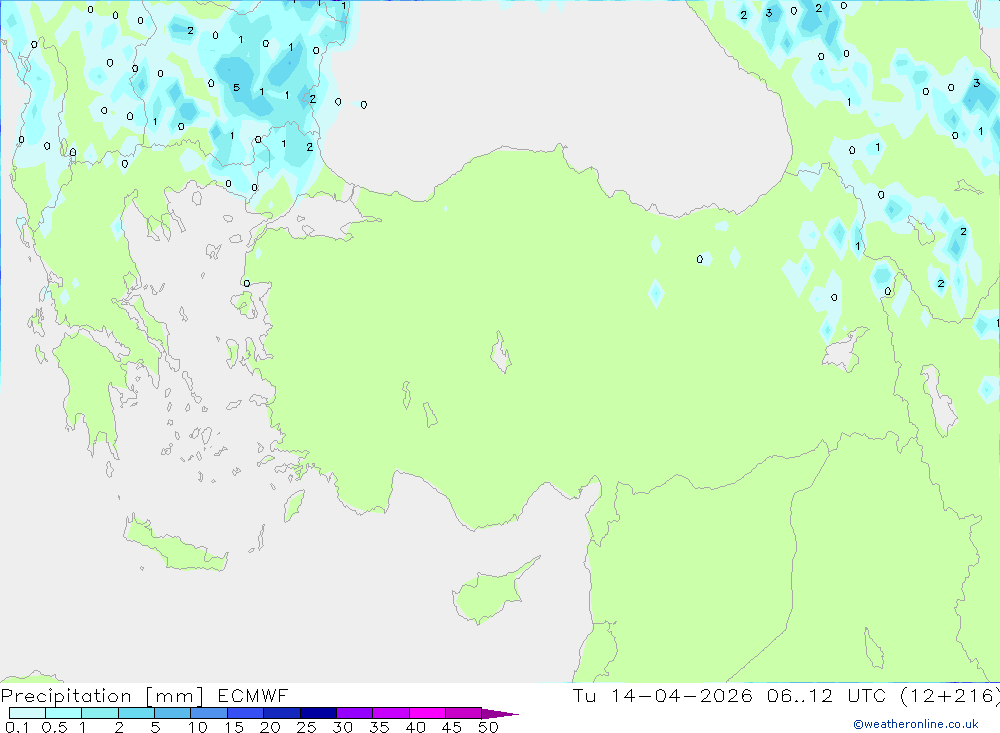Click the precipitation value '5' on the map

236,87
